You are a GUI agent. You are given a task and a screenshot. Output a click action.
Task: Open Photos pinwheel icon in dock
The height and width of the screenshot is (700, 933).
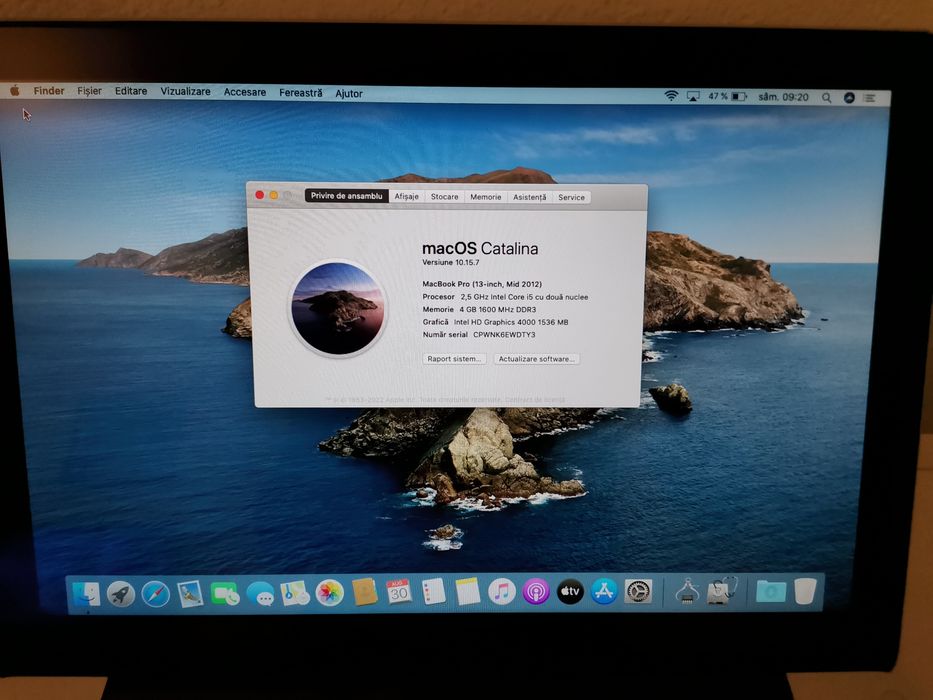(x=330, y=593)
